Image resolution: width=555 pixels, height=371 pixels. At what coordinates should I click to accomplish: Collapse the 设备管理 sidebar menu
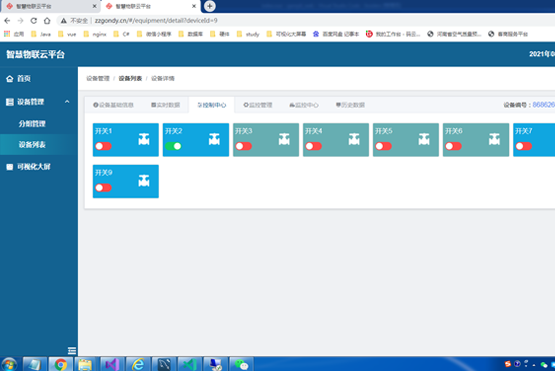tap(38, 102)
